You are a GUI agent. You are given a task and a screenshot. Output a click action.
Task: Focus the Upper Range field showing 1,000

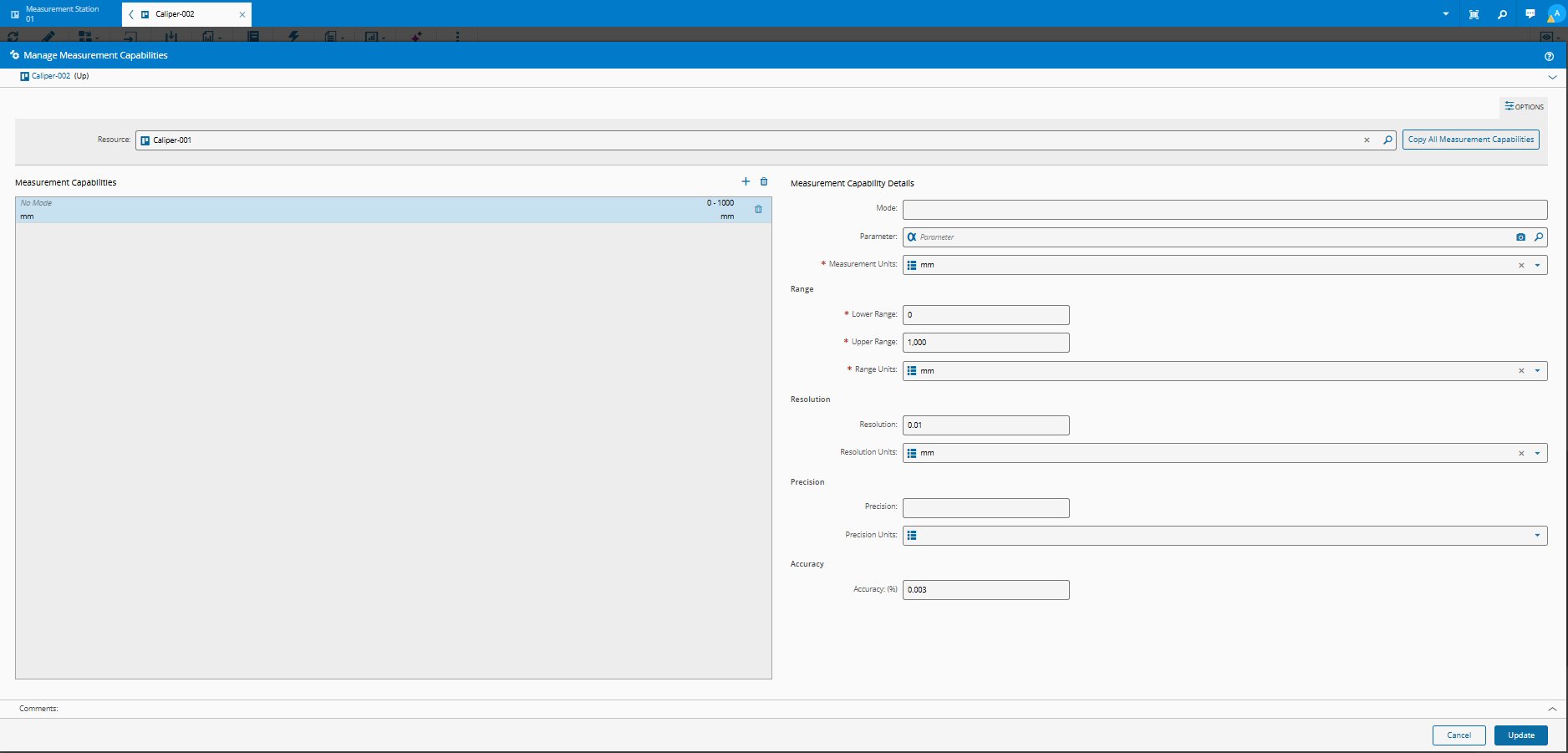pos(985,343)
